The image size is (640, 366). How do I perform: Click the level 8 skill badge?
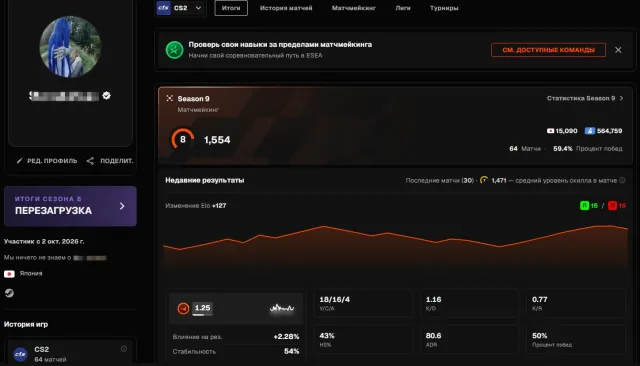(x=182, y=140)
